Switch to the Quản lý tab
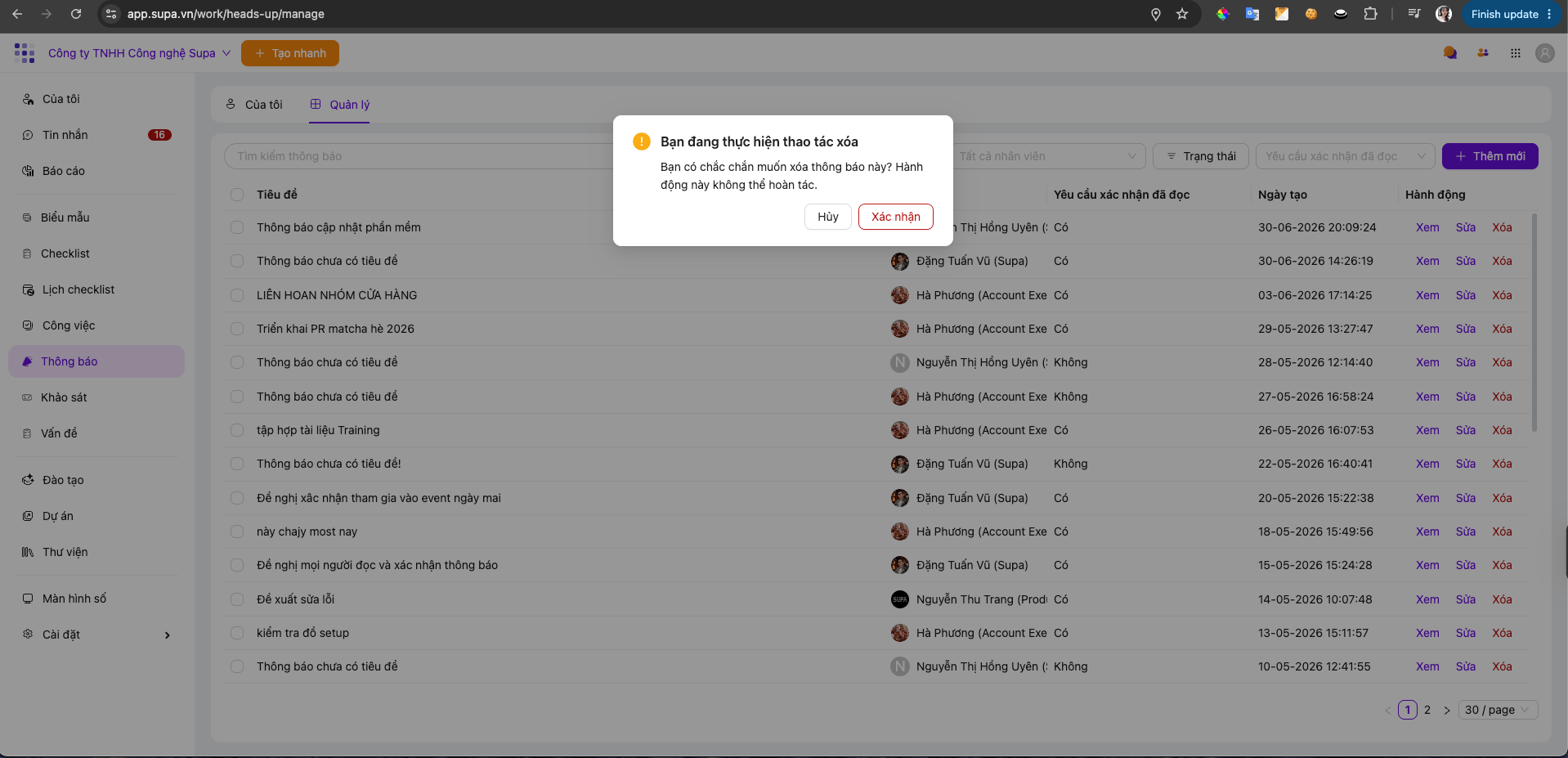This screenshot has width=1568, height=758. click(x=339, y=105)
